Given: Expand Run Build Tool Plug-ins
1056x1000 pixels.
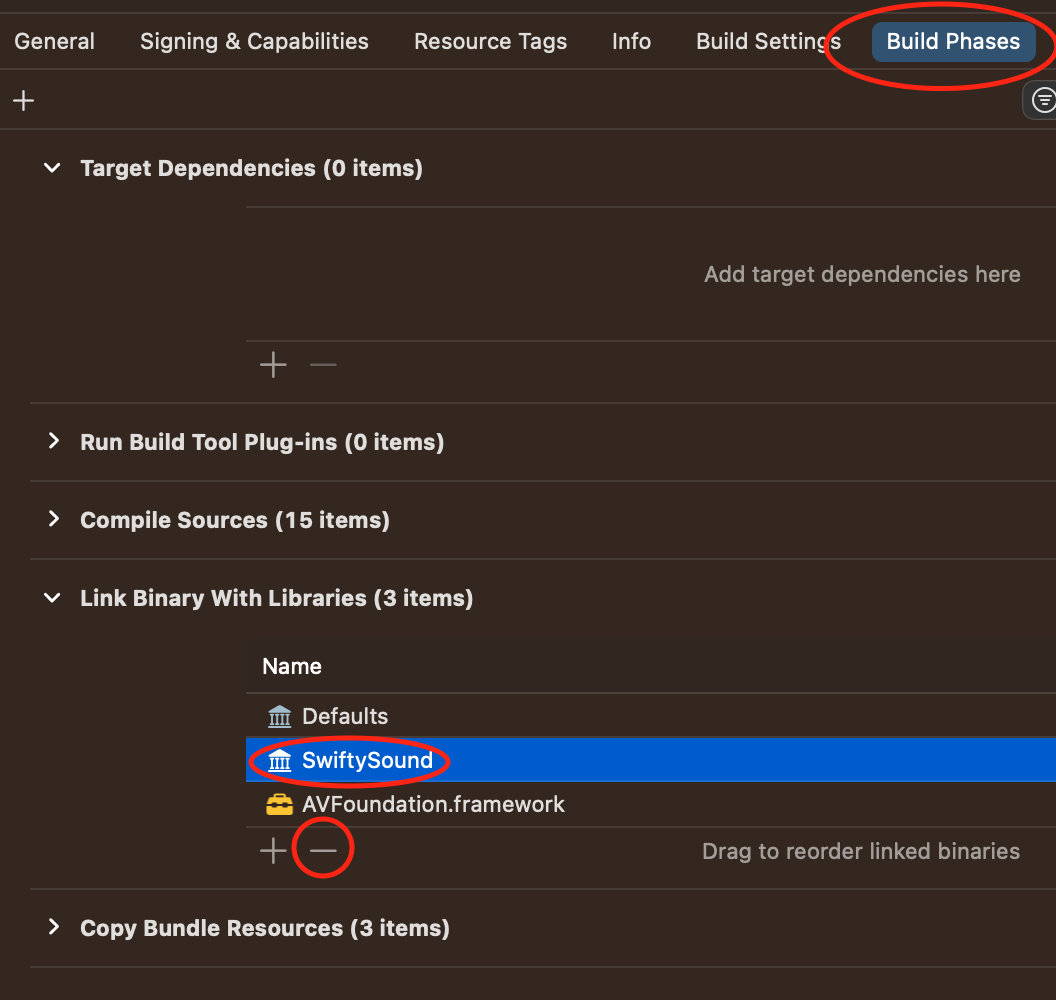Looking at the screenshot, I should (52, 442).
